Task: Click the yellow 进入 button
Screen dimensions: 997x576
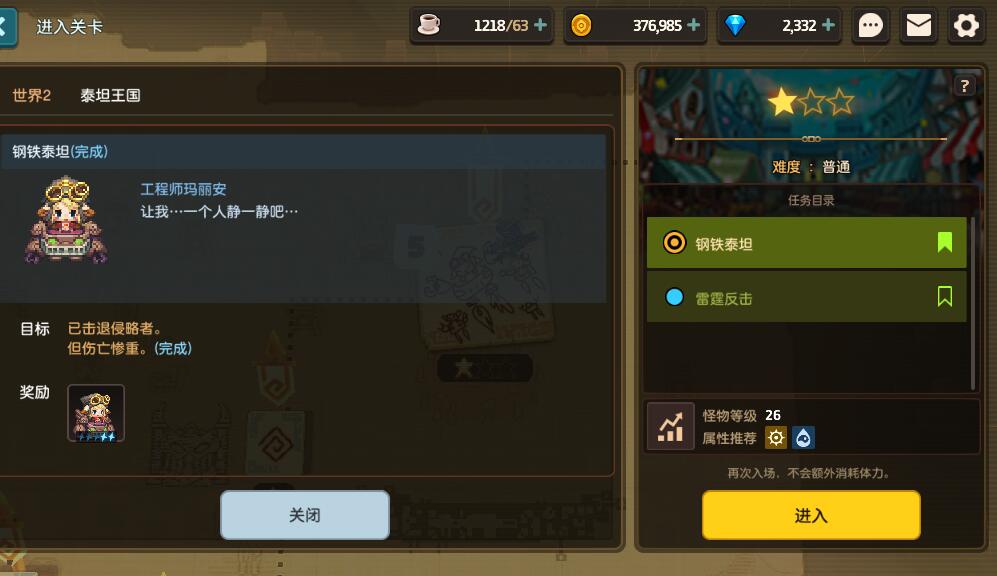Action: (811, 515)
